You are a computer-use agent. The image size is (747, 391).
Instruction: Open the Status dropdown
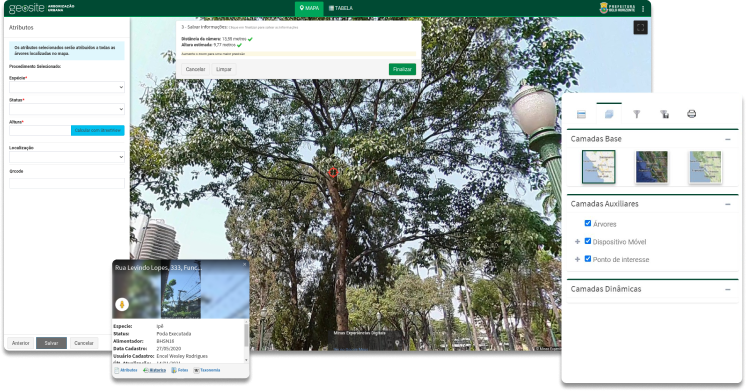(x=67, y=109)
